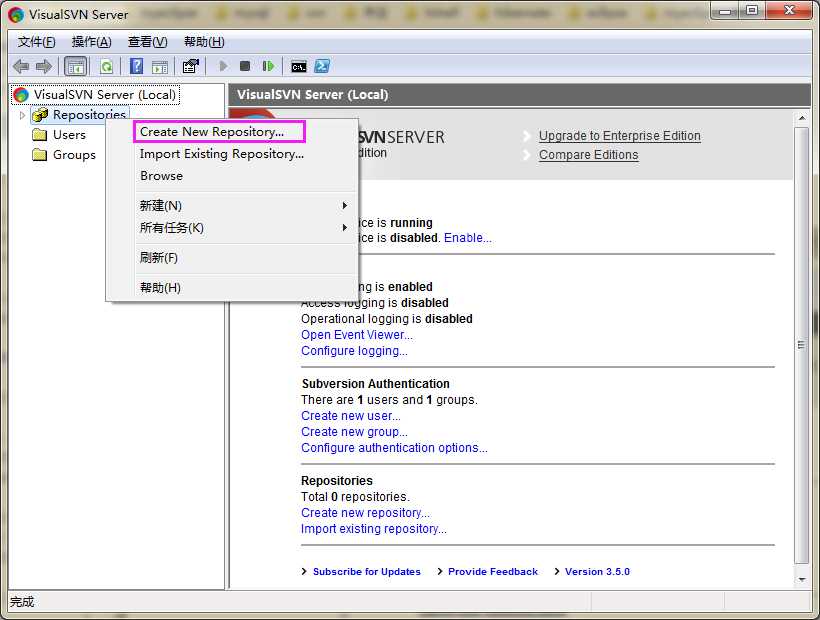Select the Users tree item
This screenshot has height=620, width=820.
69,135
